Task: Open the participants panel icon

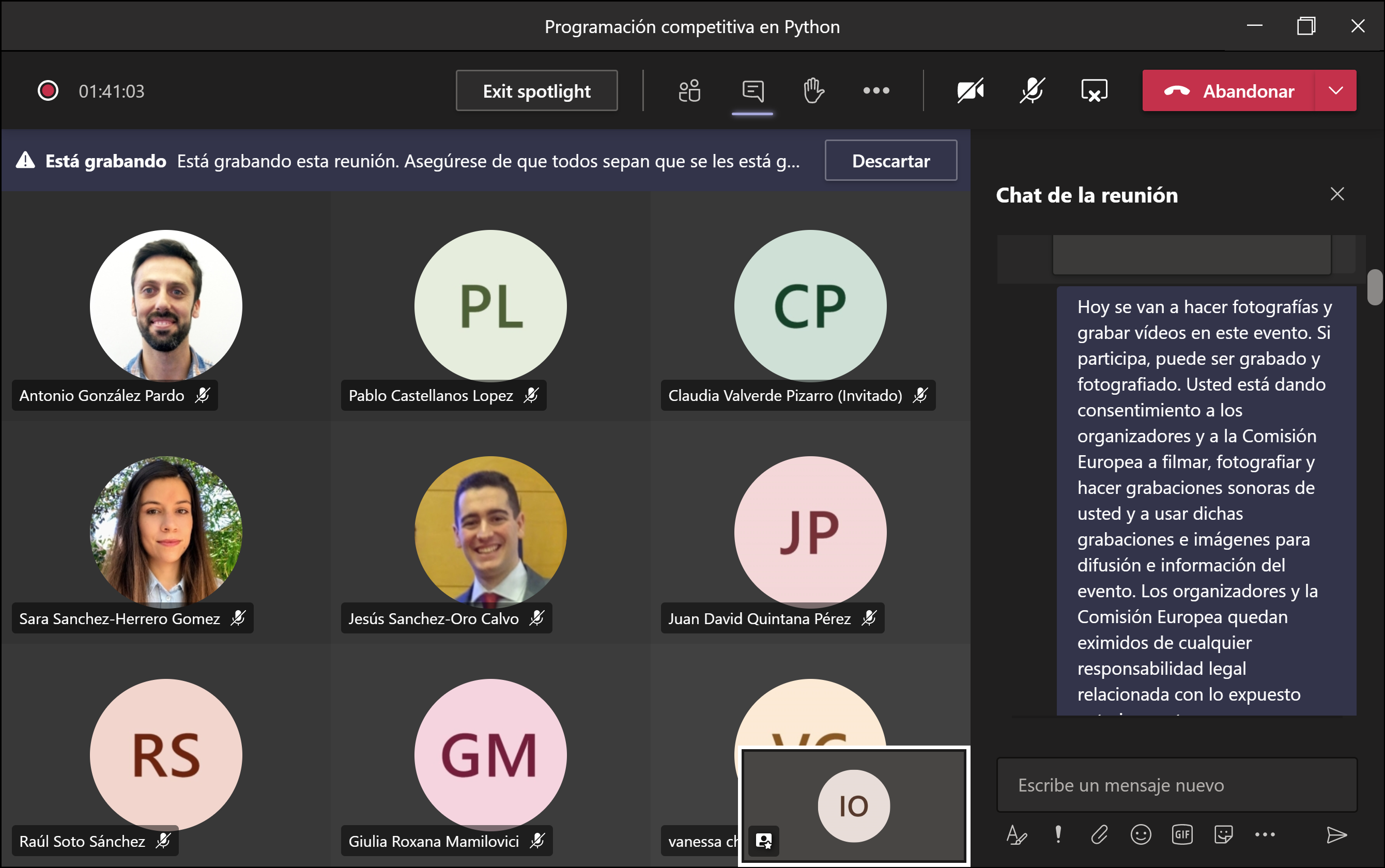Action: 689,91
